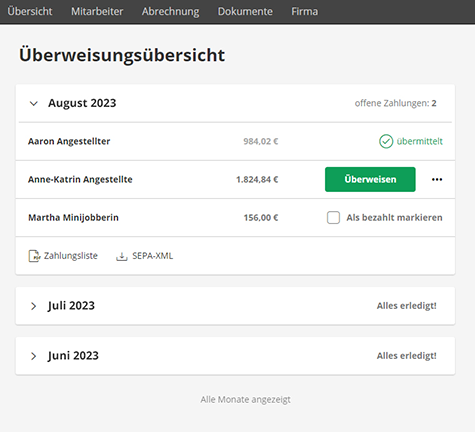Click the green übermittelt checkmark icon

click(x=386, y=141)
